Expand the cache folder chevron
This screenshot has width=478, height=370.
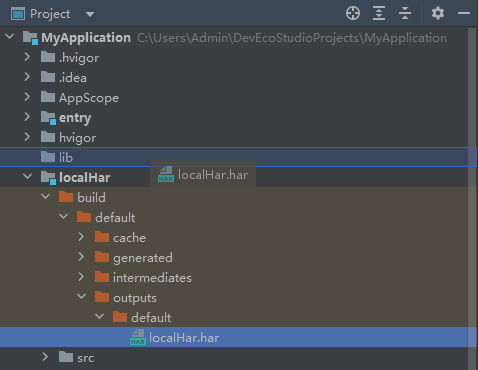click(81, 237)
